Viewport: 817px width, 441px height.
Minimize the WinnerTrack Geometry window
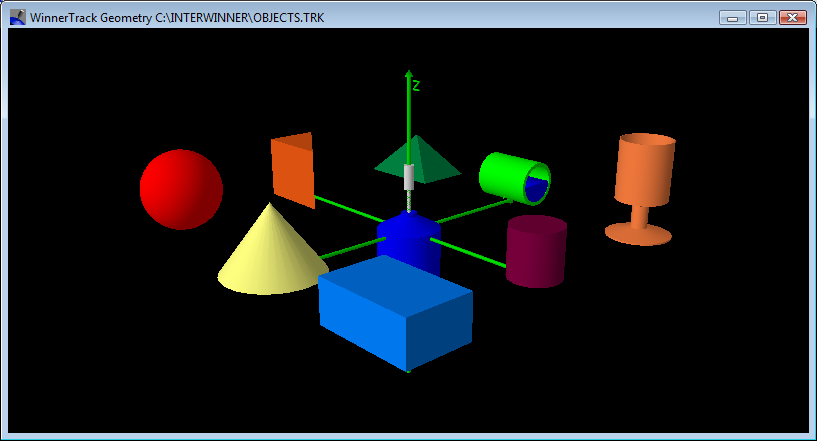733,18
